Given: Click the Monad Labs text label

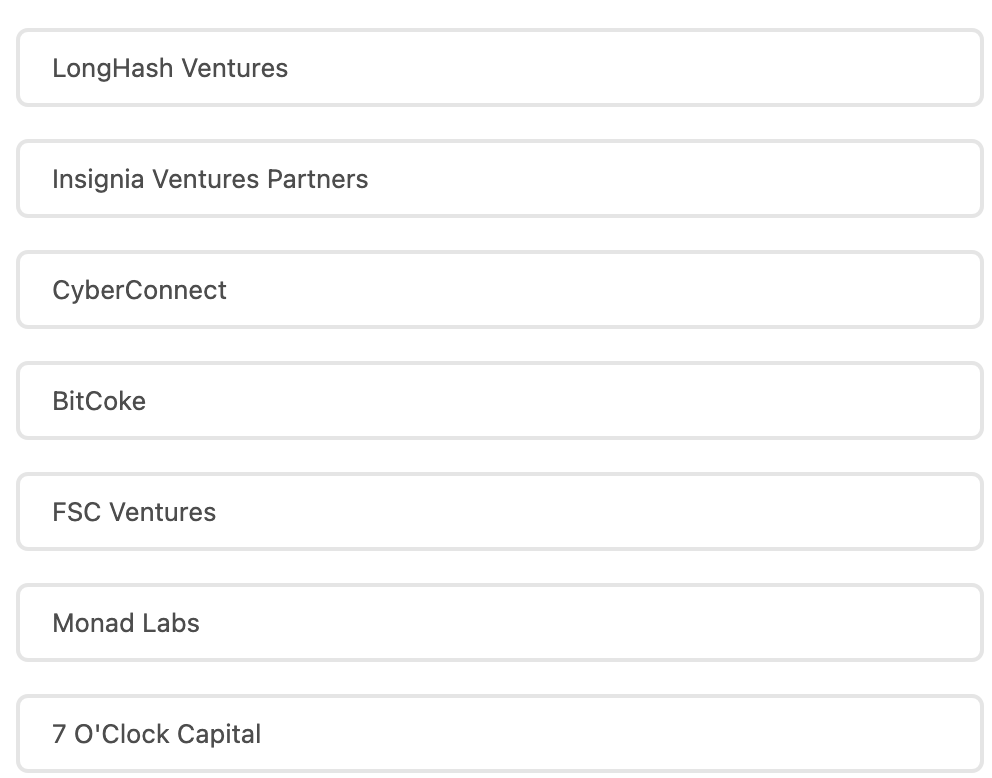Looking at the screenshot, I should point(126,623).
